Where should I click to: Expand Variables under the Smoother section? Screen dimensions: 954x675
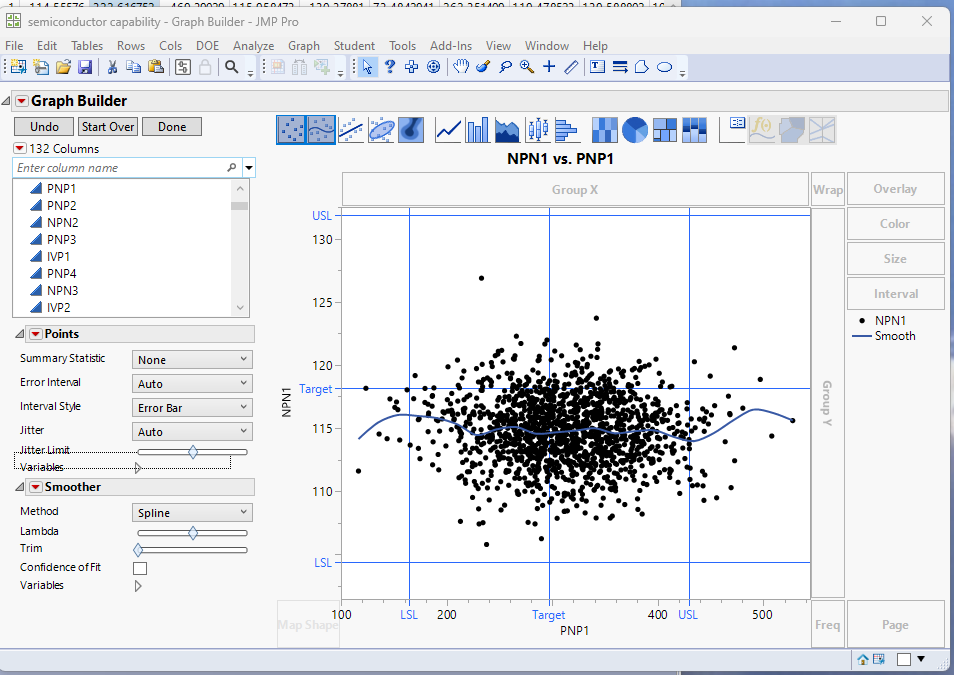click(138, 586)
